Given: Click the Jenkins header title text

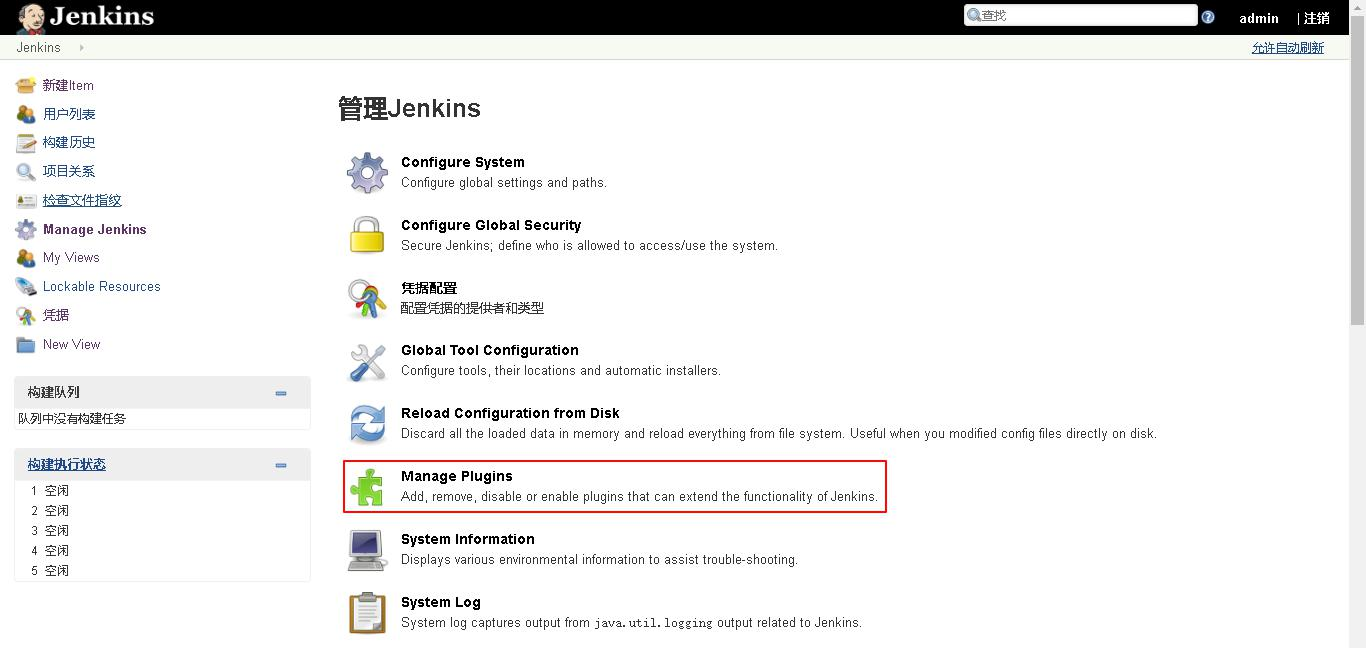Looking at the screenshot, I should [102, 16].
